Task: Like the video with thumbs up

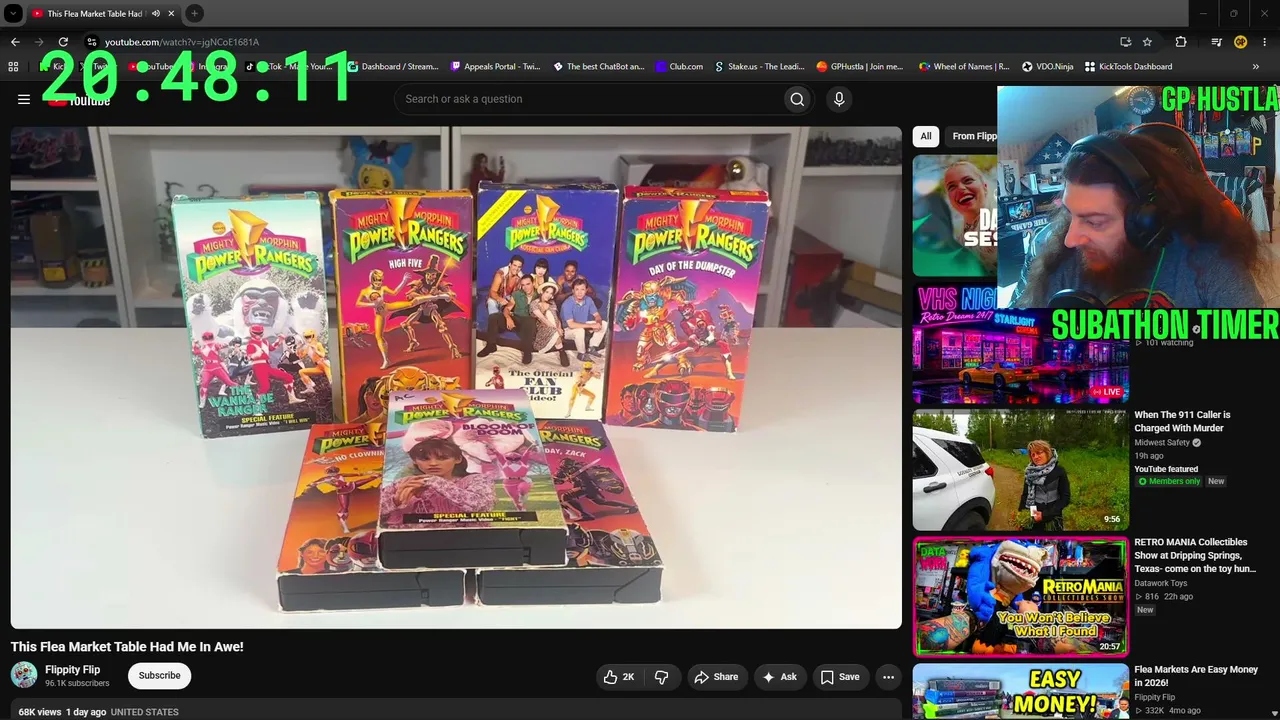Action: (x=620, y=677)
